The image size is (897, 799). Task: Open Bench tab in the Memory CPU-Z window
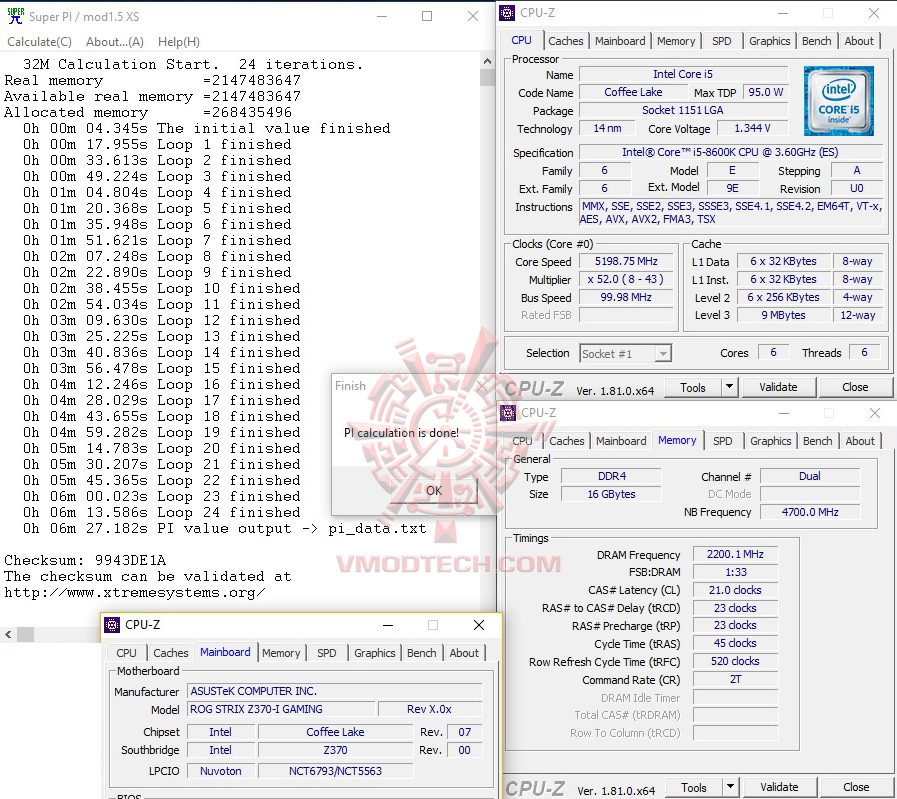817,441
